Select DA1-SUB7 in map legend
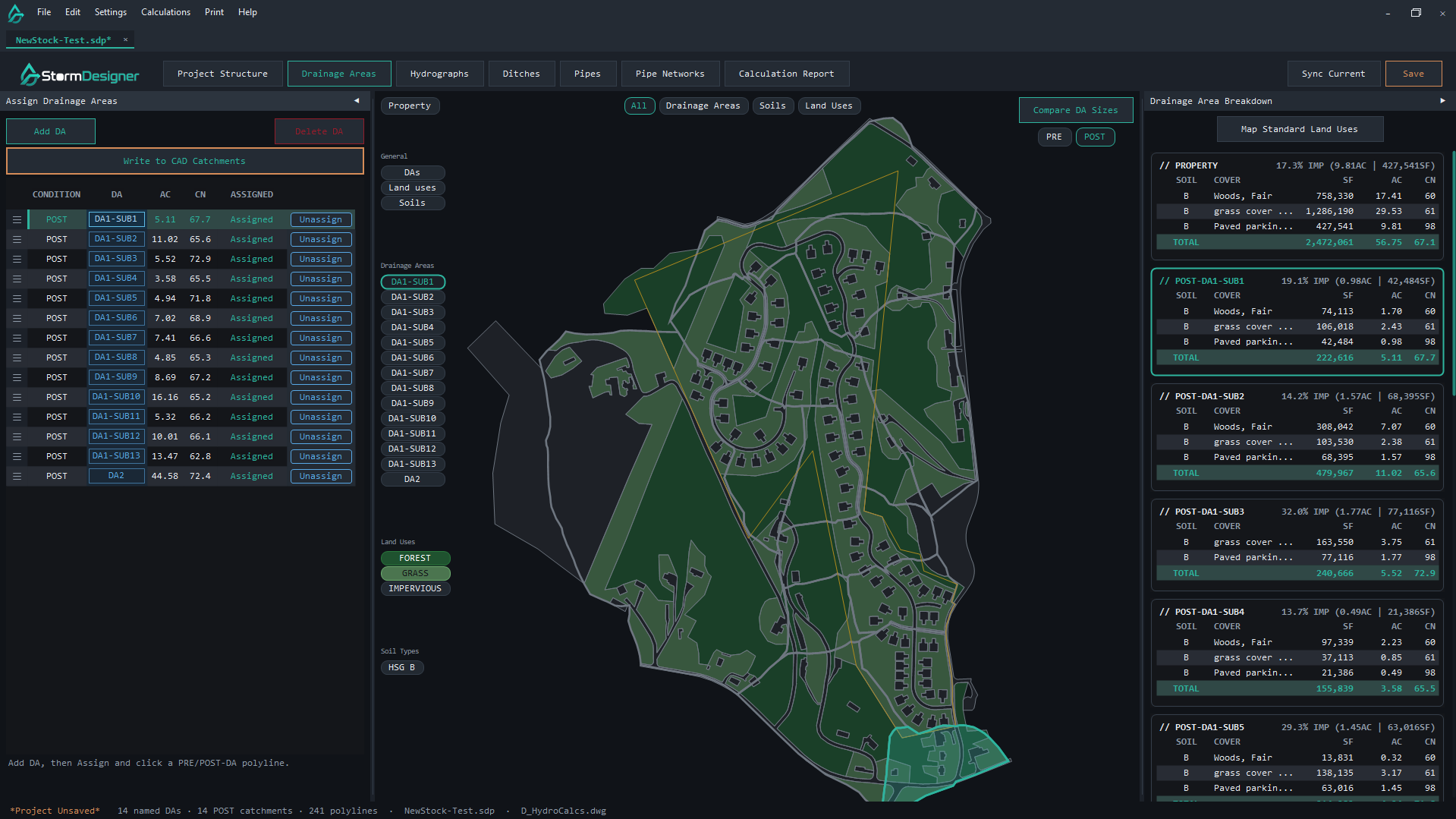The height and width of the screenshot is (819, 1456). [412, 373]
